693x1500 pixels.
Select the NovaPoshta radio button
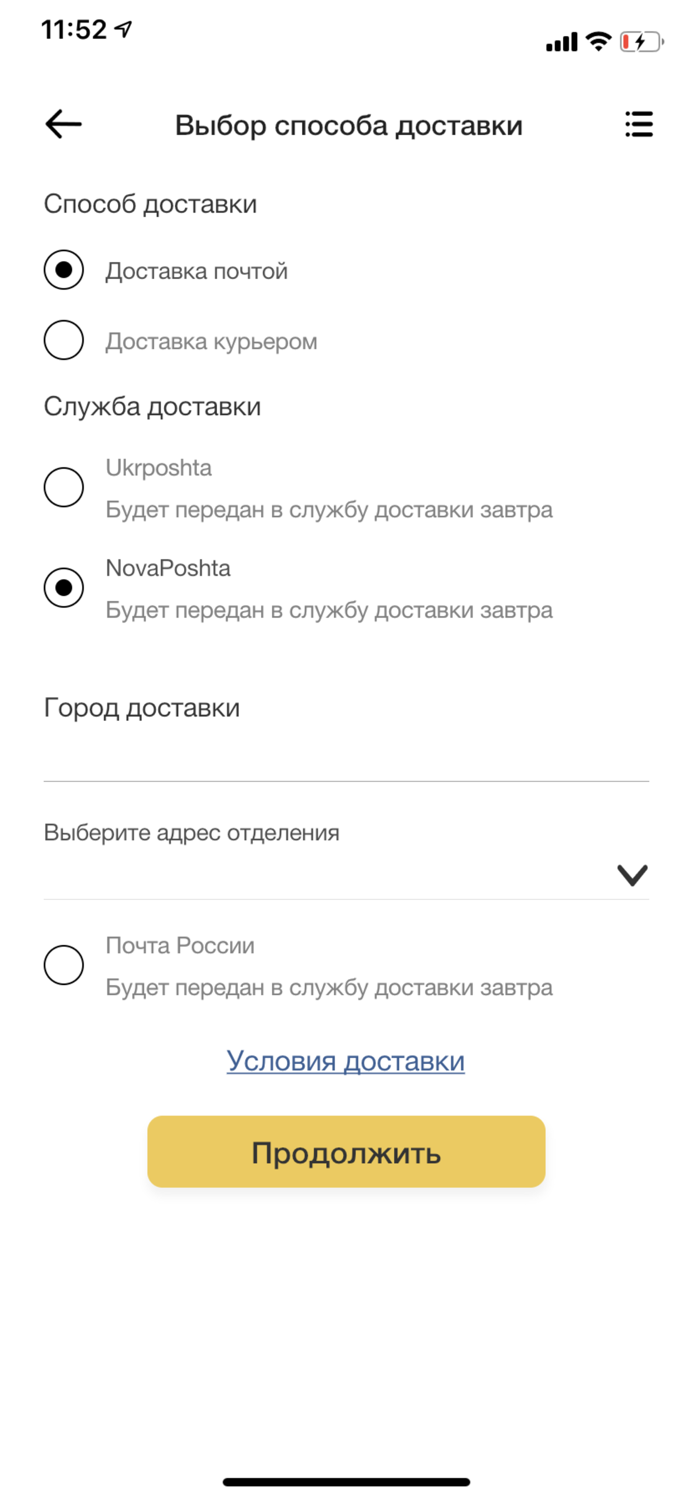tap(63, 587)
